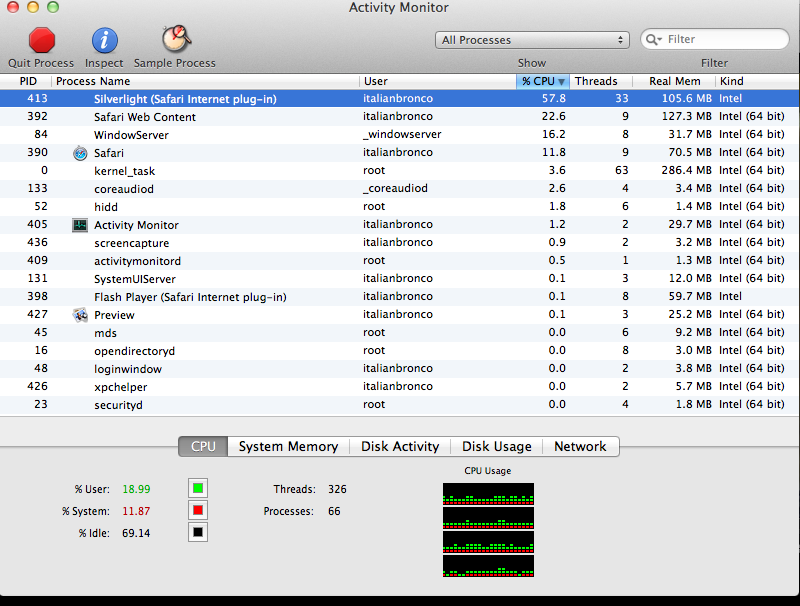Click the Threads count 326

pyautogui.click(x=337, y=489)
